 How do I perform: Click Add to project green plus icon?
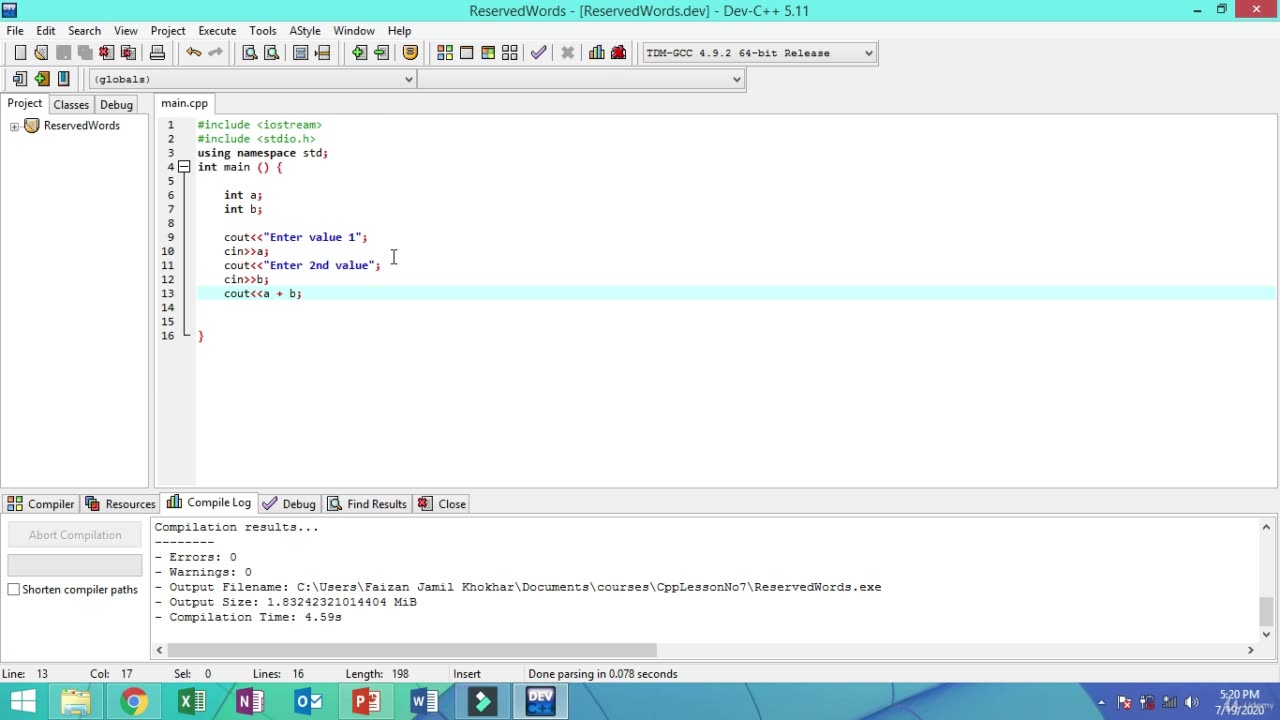359,53
